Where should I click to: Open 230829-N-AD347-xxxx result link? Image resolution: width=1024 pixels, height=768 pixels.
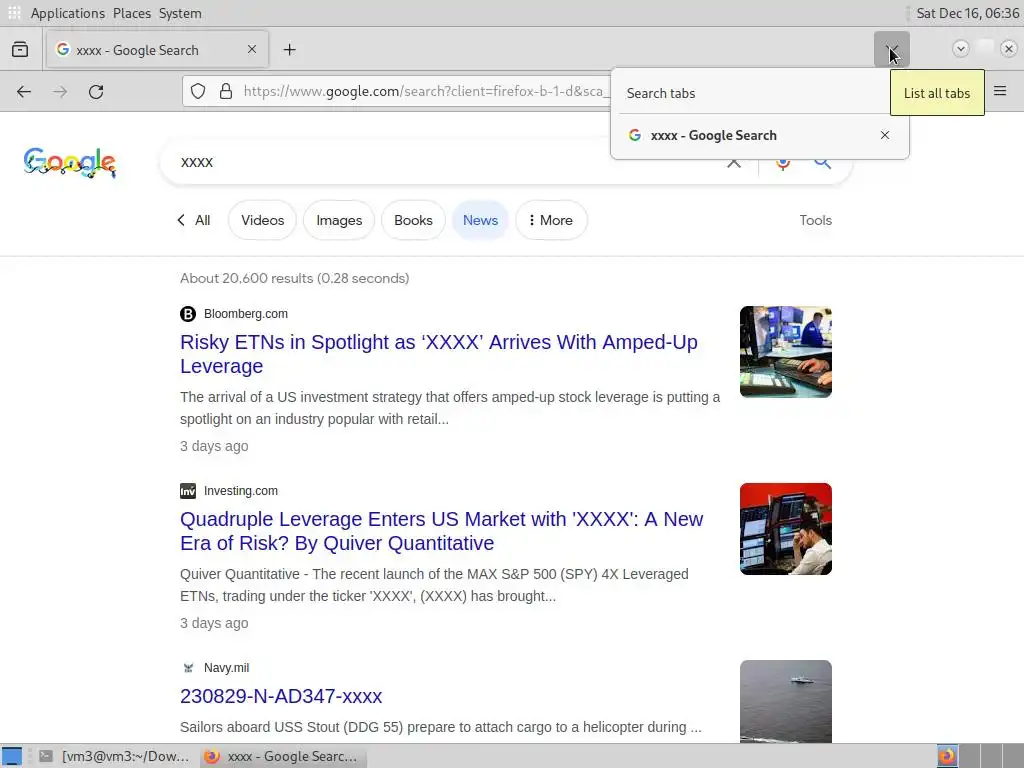[x=281, y=696]
